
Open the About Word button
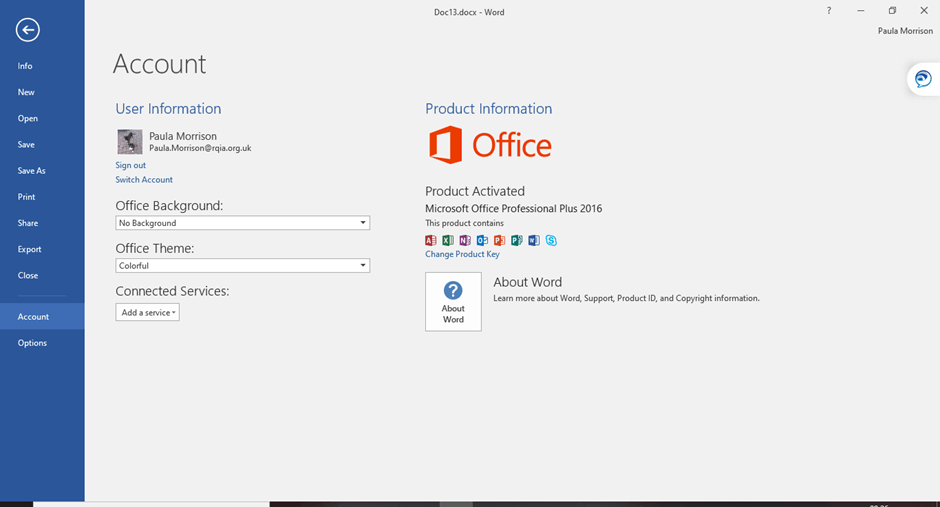(453, 301)
